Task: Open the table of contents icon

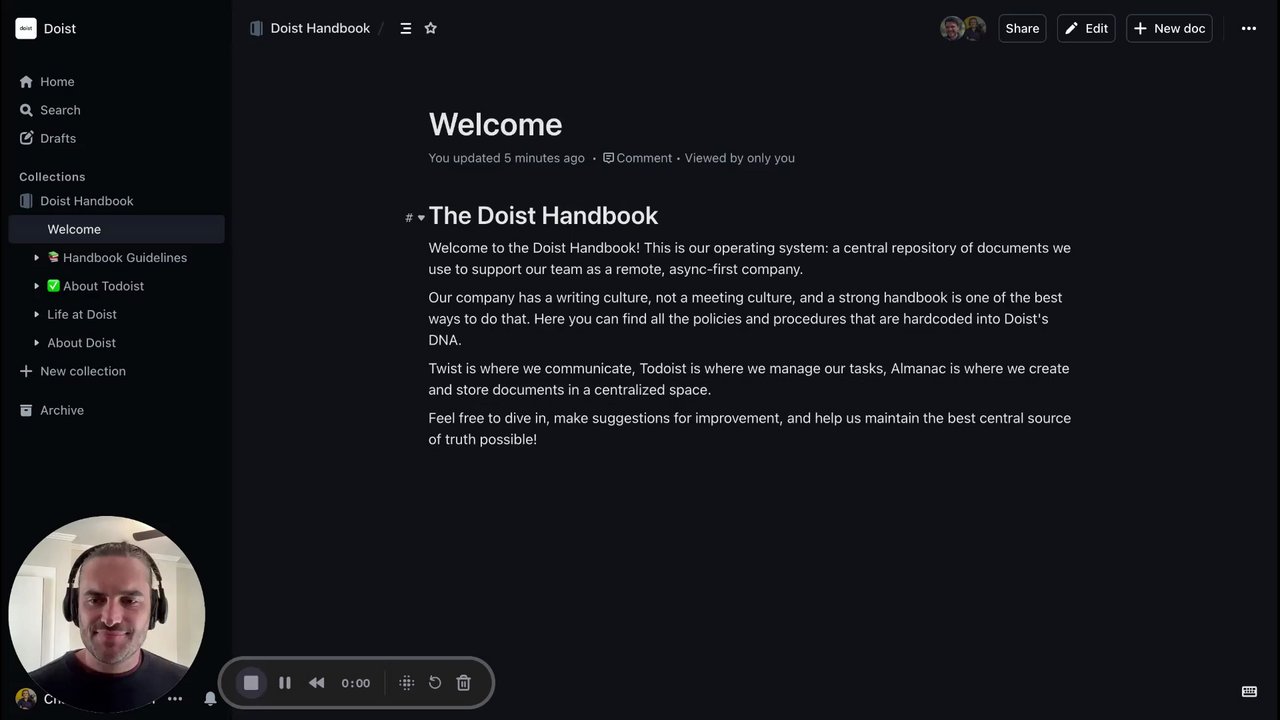Action: [x=405, y=28]
